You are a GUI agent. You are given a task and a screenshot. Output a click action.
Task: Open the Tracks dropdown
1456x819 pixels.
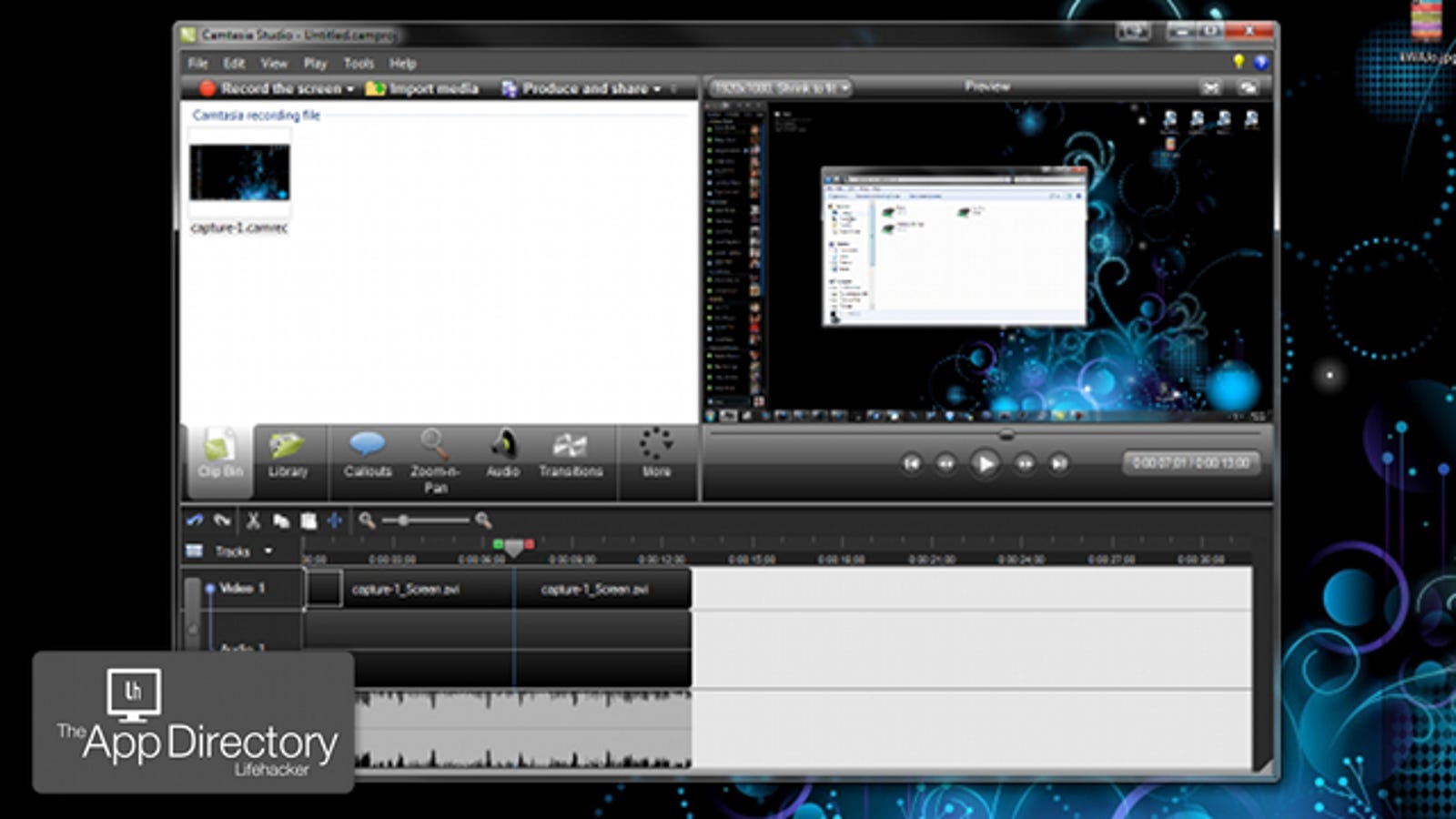tap(244, 551)
